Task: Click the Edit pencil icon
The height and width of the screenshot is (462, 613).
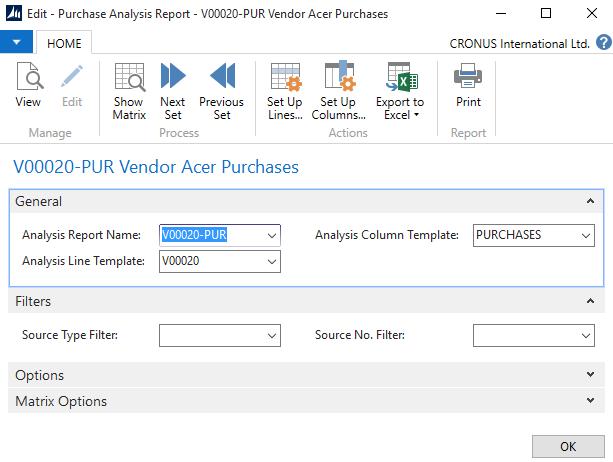Action: coord(72,76)
